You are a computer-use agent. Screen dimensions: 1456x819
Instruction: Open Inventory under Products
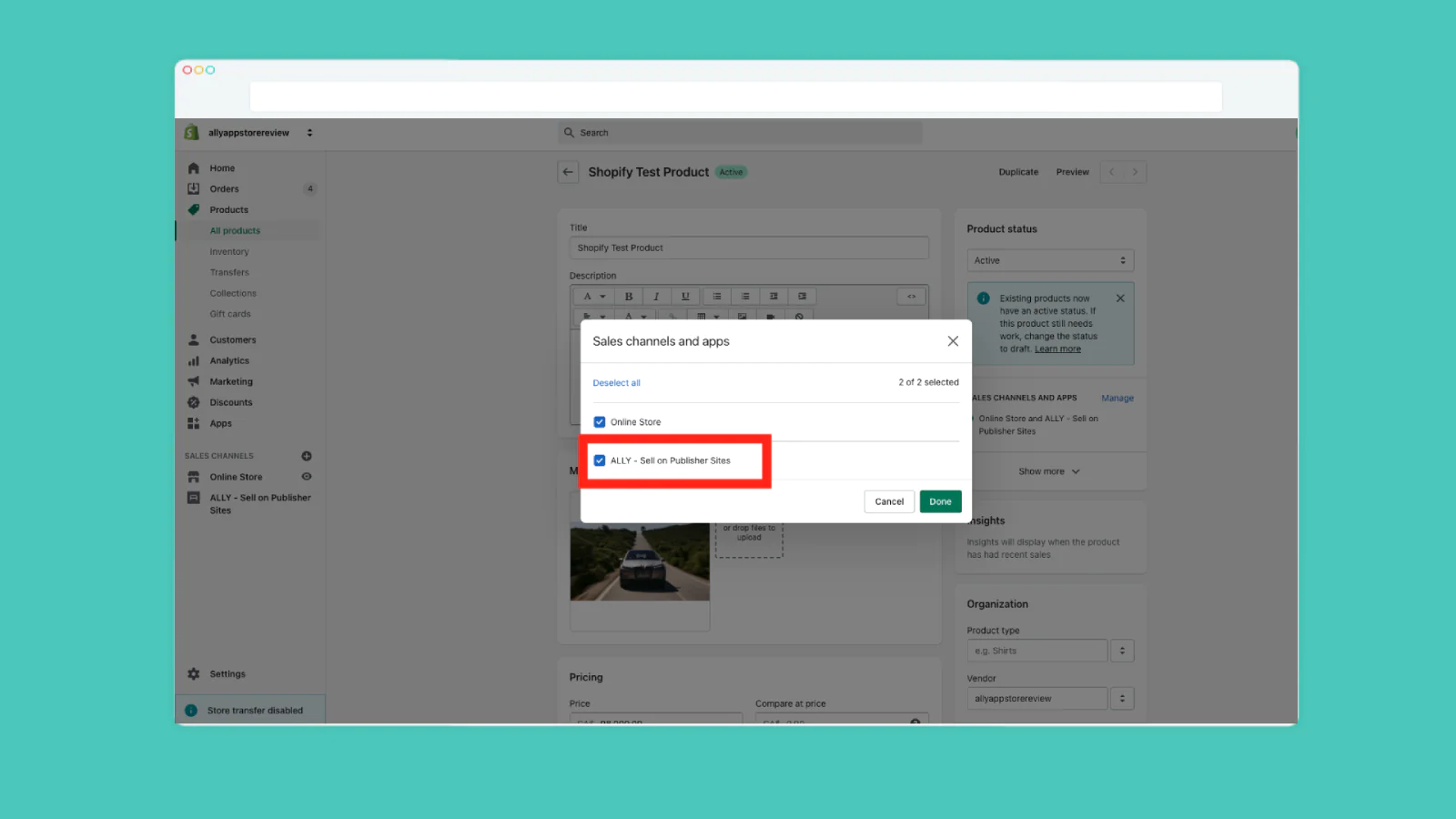coord(229,252)
